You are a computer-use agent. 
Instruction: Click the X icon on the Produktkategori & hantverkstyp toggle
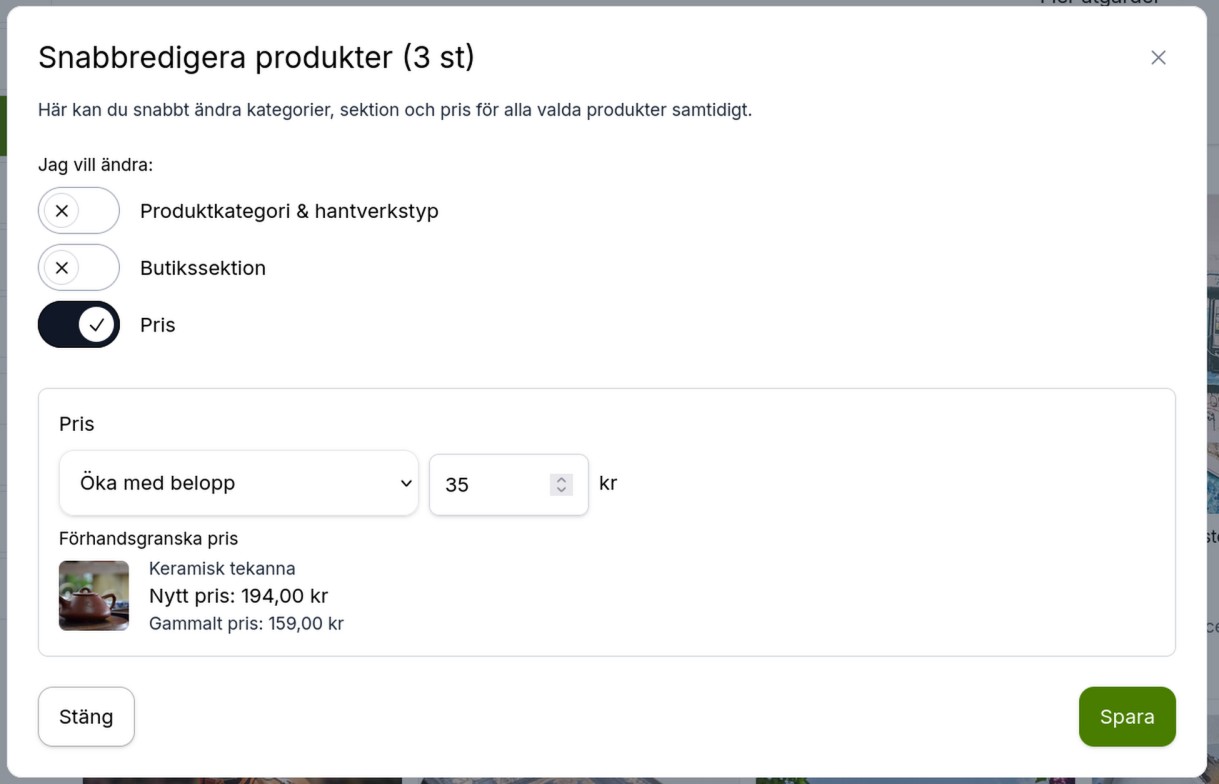point(63,210)
